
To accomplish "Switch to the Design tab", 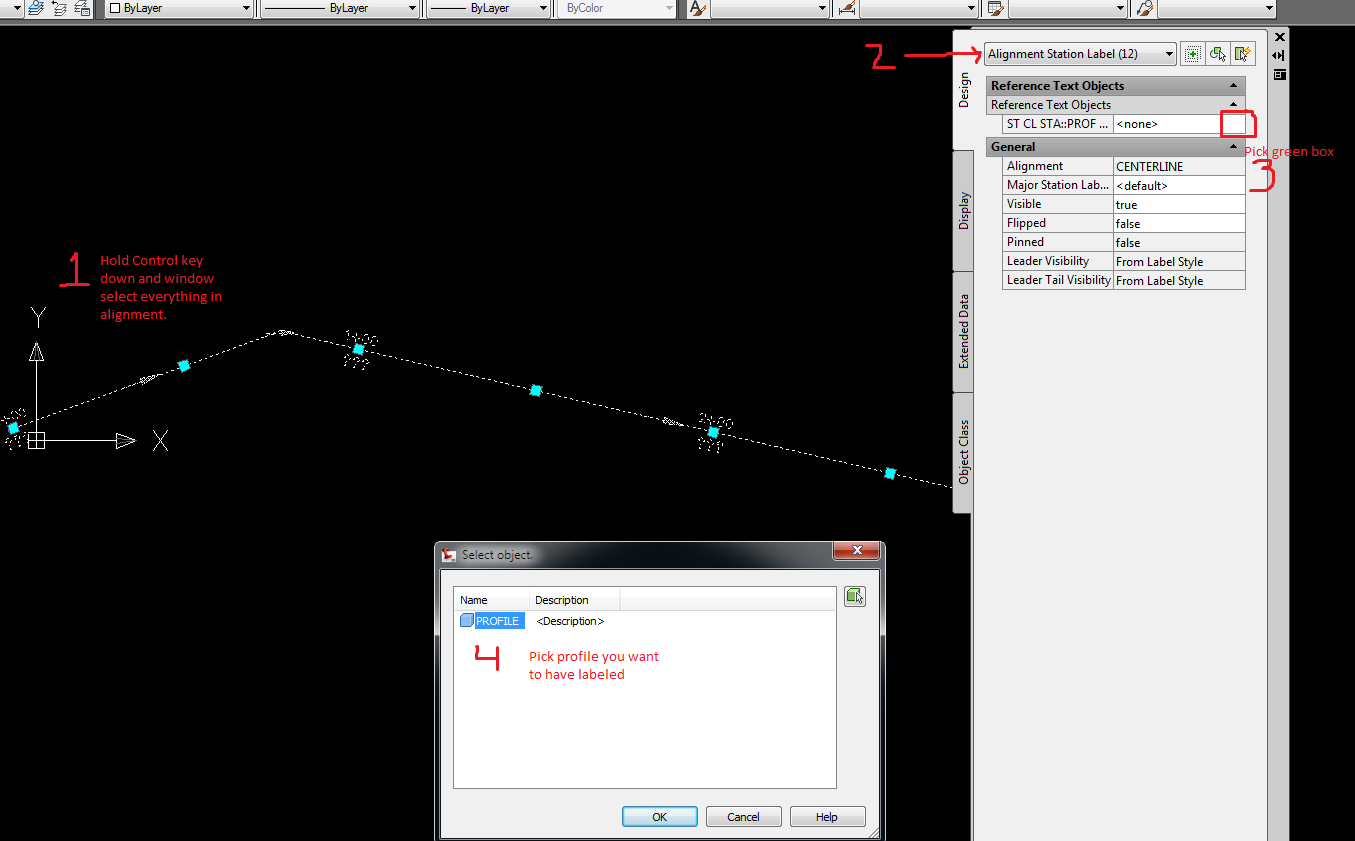I will 963,90.
